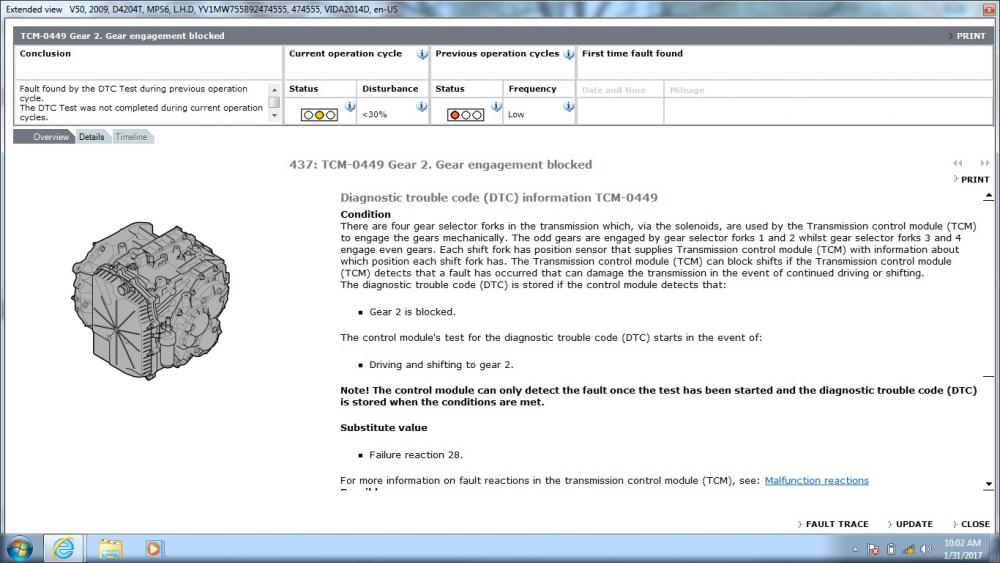Go to previous fault with double-left arrows
The width and height of the screenshot is (1000, 563).
point(958,163)
